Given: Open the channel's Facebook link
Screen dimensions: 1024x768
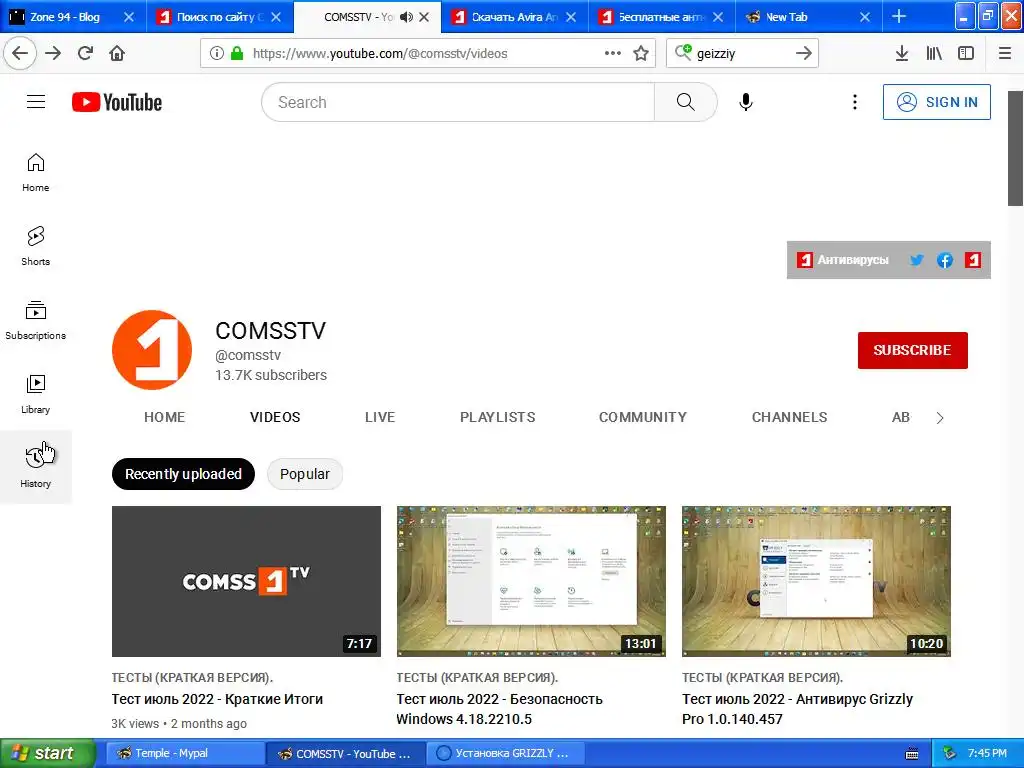Looking at the screenshot, I should click(x=945, y=260).
